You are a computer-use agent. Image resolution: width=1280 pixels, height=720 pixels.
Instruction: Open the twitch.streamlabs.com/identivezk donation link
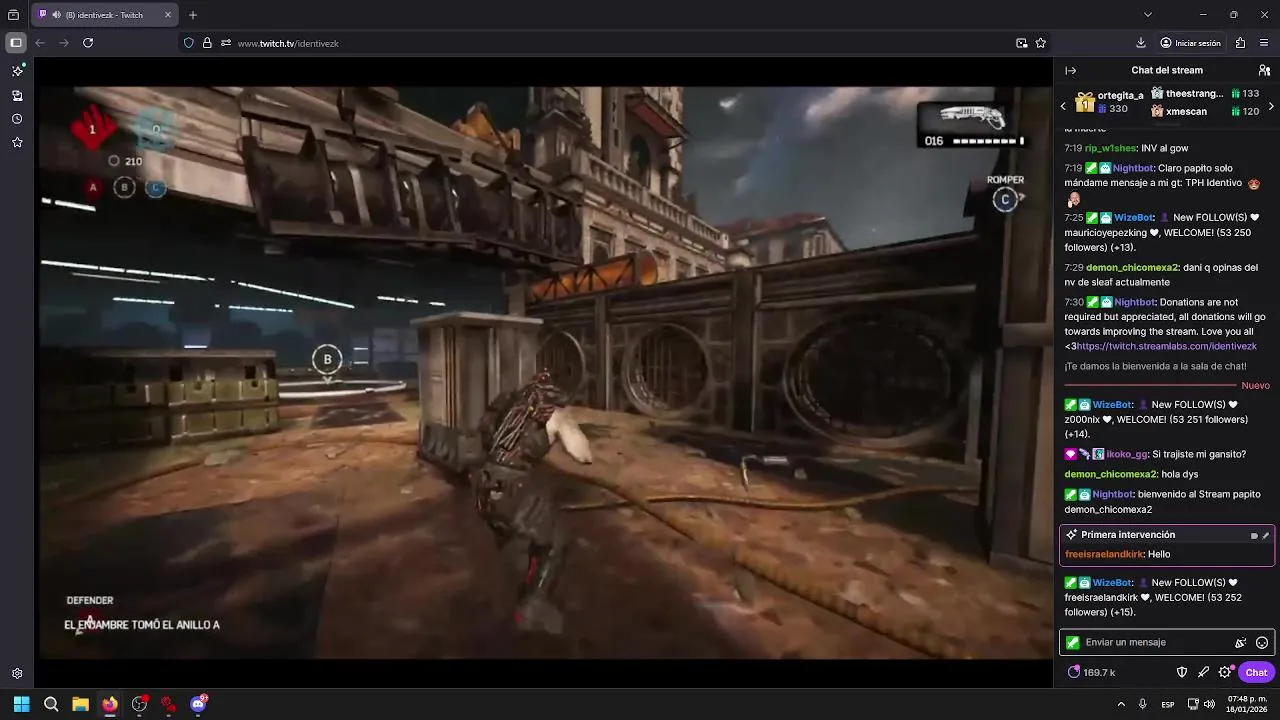tap(1166, 346)
